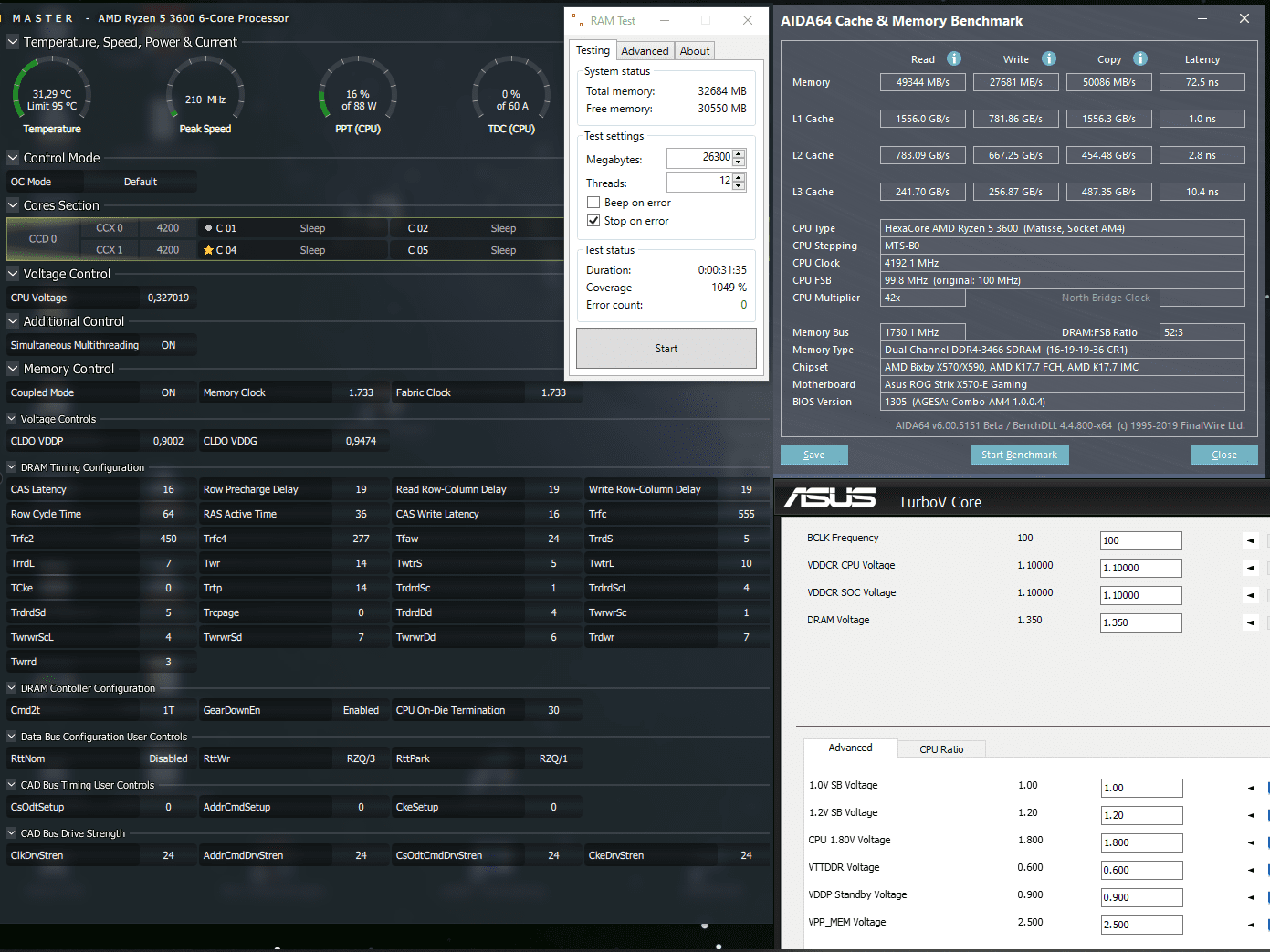Click the VTTDDR Voltage input box
1270x952 pixels.
pyautogui.click(x=1142, y=870)
